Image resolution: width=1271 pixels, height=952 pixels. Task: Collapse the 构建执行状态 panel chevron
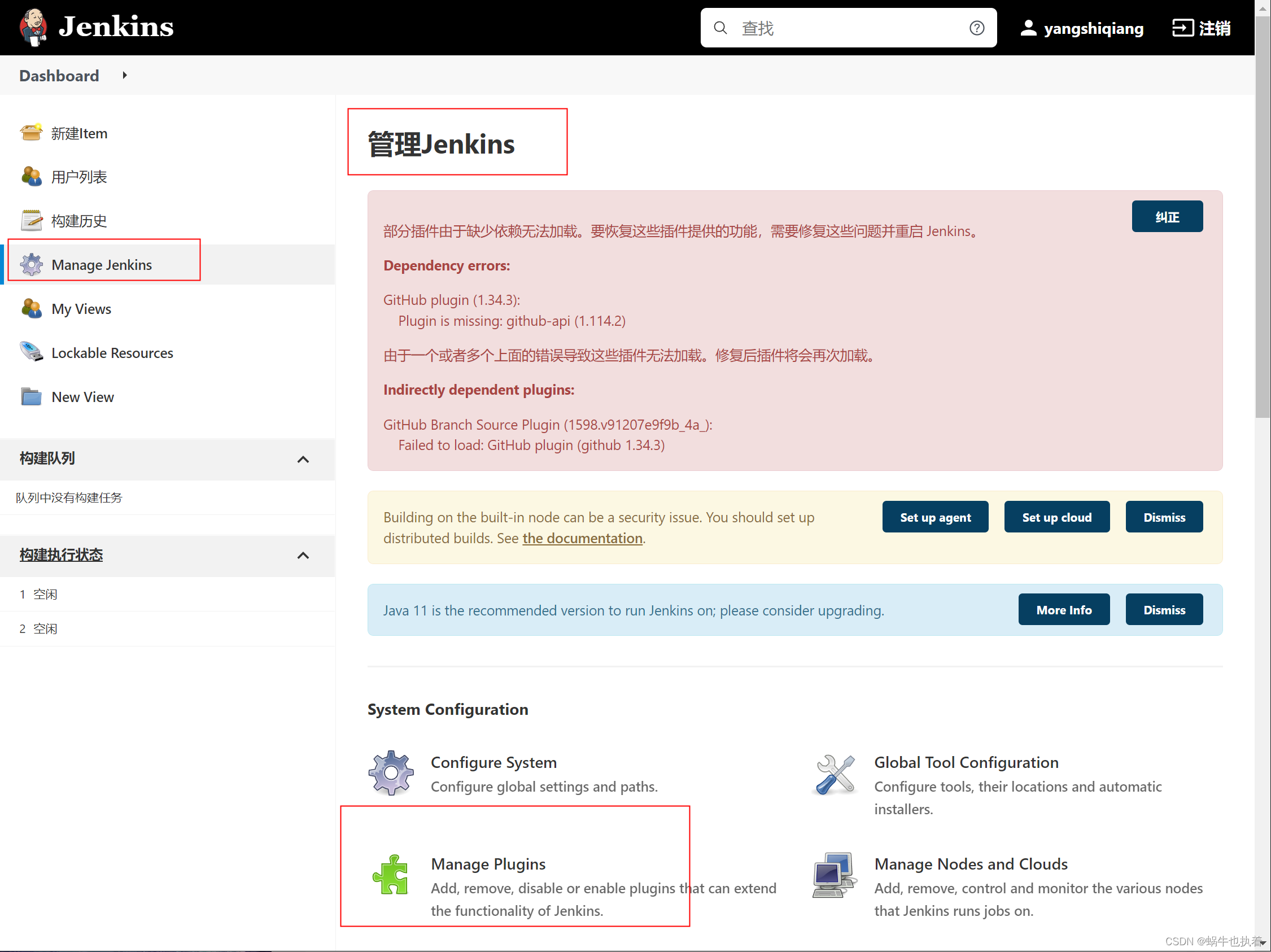tap(303, 555)
